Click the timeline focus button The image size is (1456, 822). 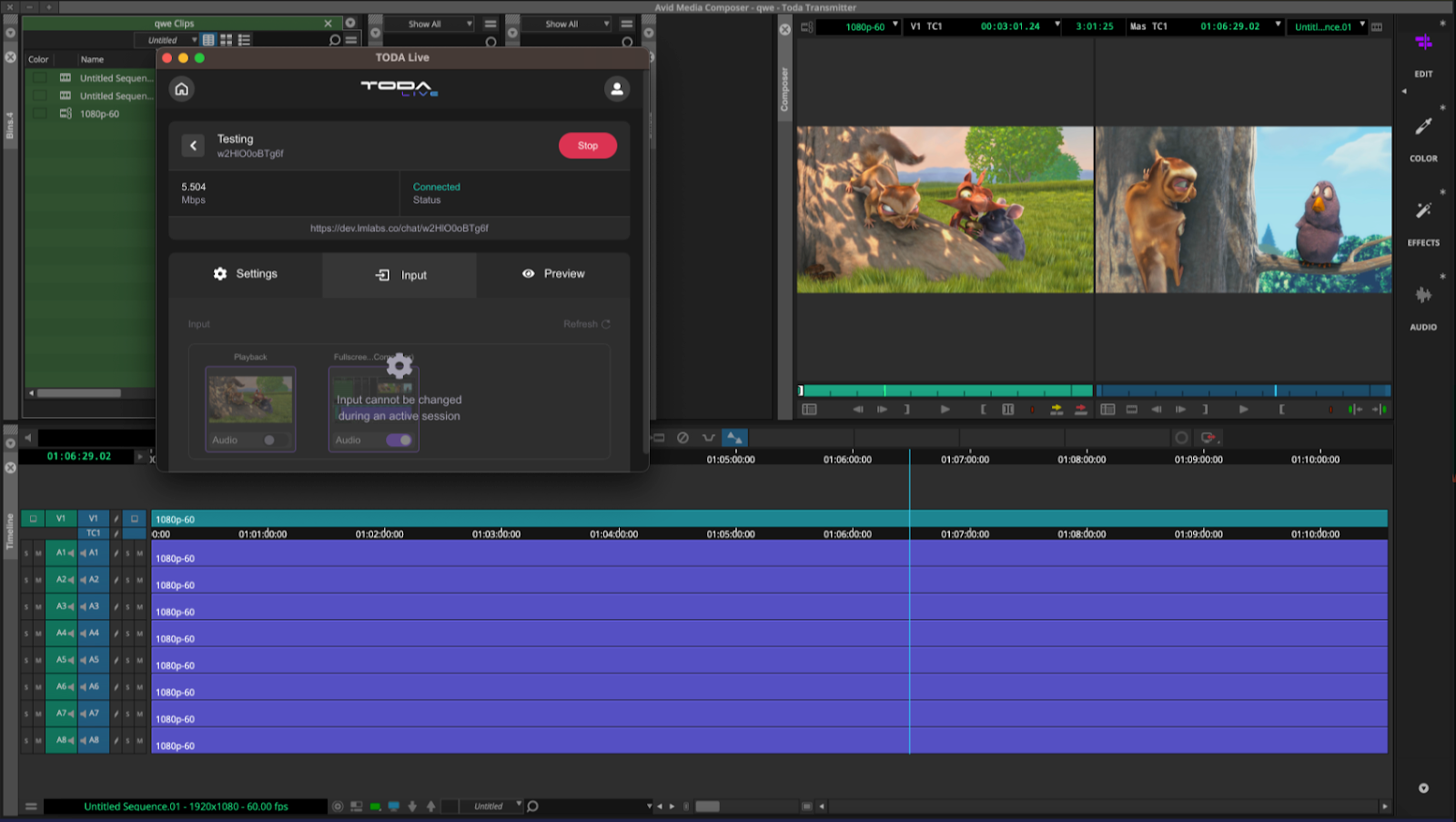click(x=338, y=807)
